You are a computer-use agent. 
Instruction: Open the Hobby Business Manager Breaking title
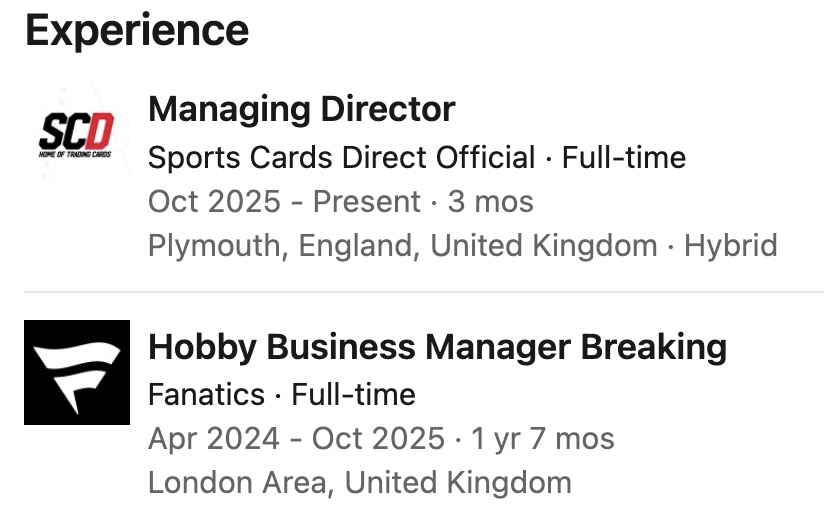[x=437, y=347]
